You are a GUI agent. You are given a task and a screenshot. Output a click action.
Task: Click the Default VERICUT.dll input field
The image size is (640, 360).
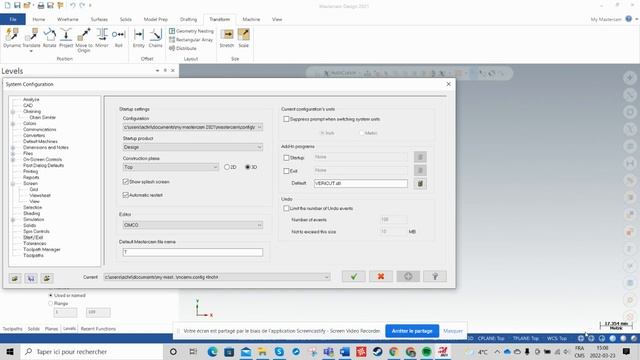point(360,184)
